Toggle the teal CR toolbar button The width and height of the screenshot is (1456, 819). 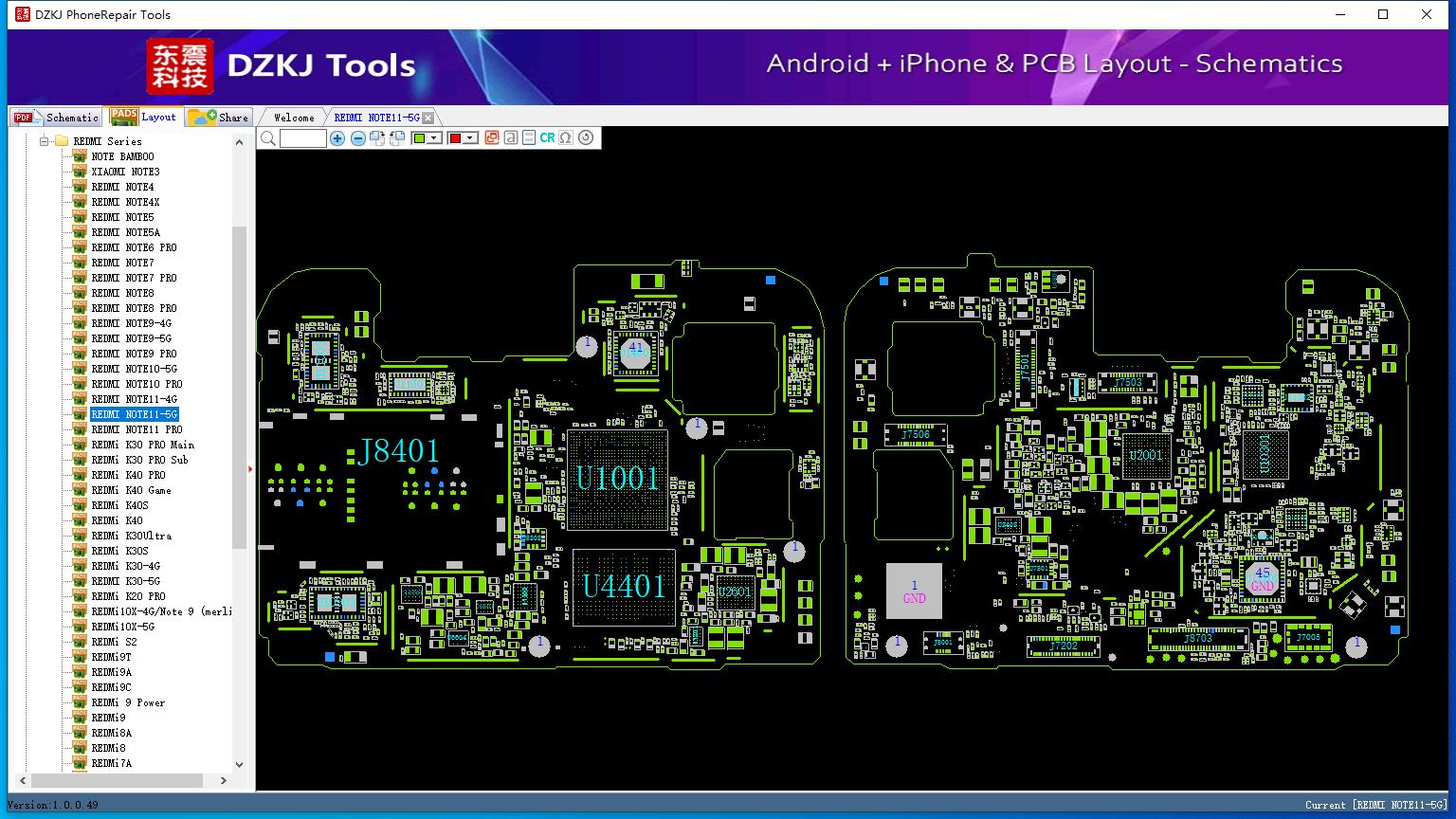547,138
